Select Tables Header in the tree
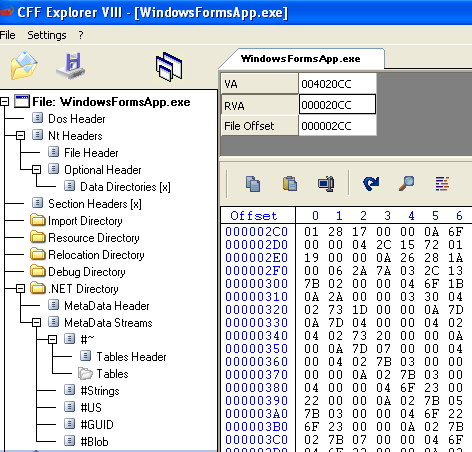This screenshot has width=472, height=452. click(x=131, y=357)
